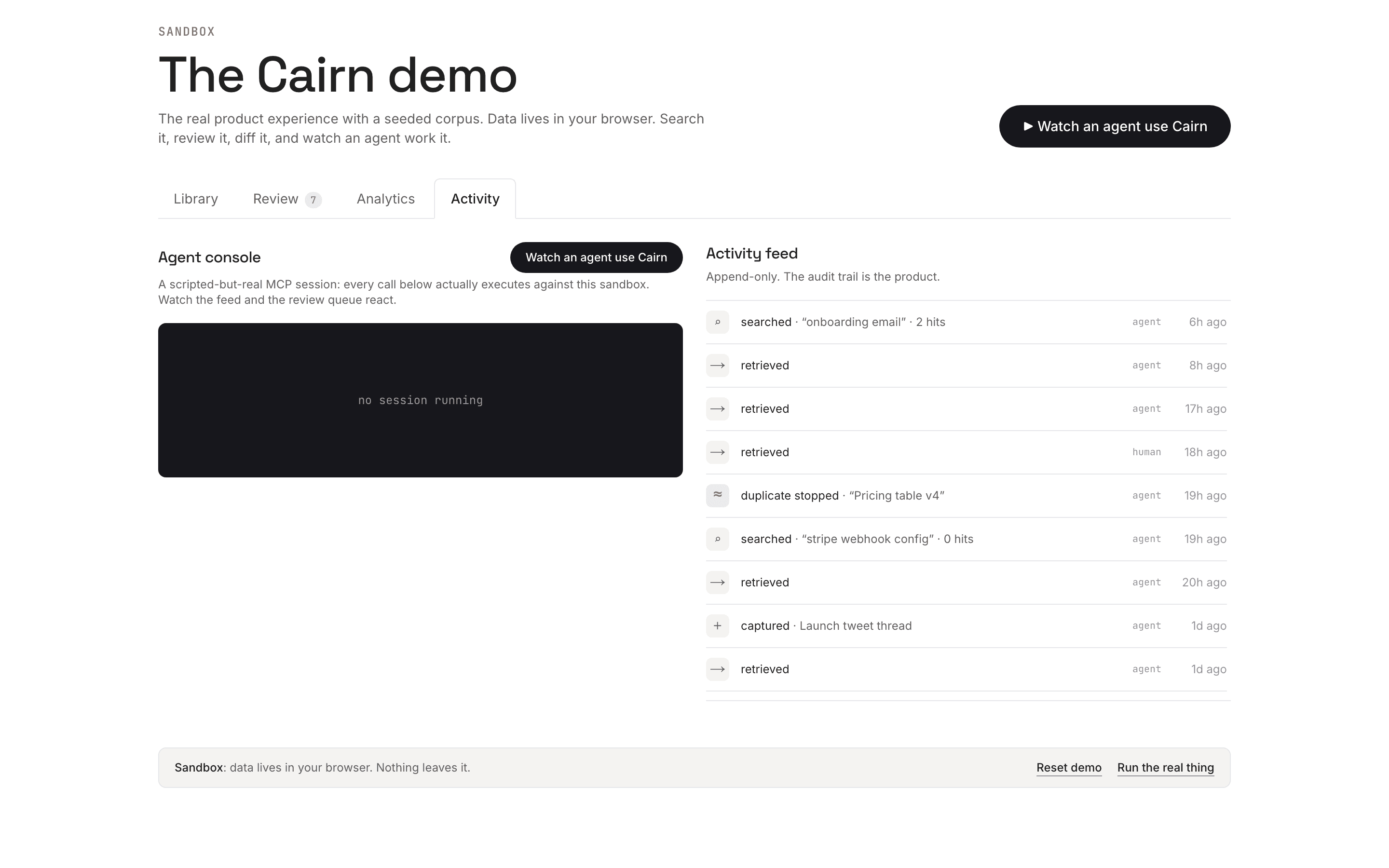
Task: Click "retrieved" text in the 17h ago row
Action: (764, 409)
